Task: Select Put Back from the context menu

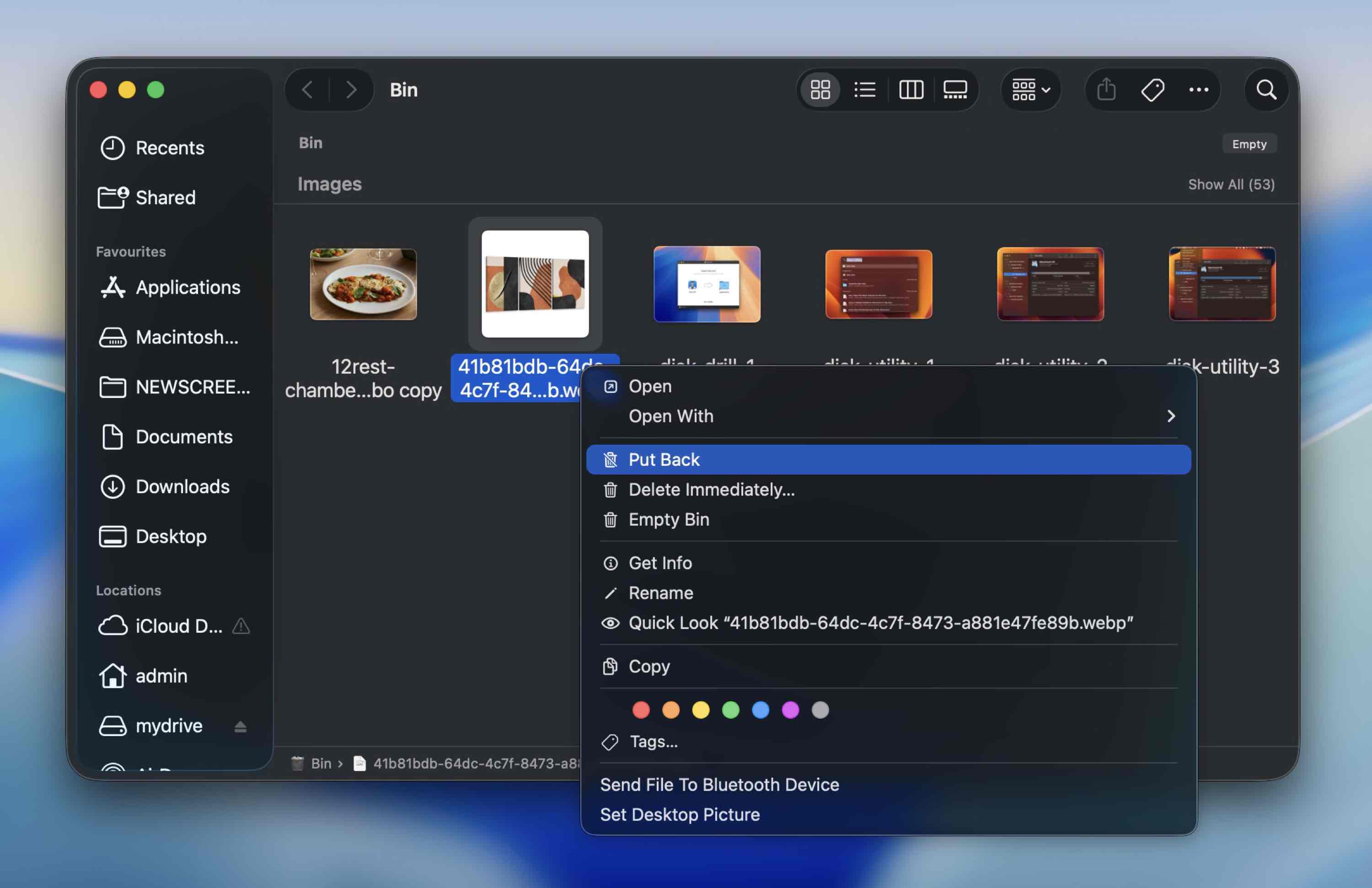Action: click(x=664, y=459)
